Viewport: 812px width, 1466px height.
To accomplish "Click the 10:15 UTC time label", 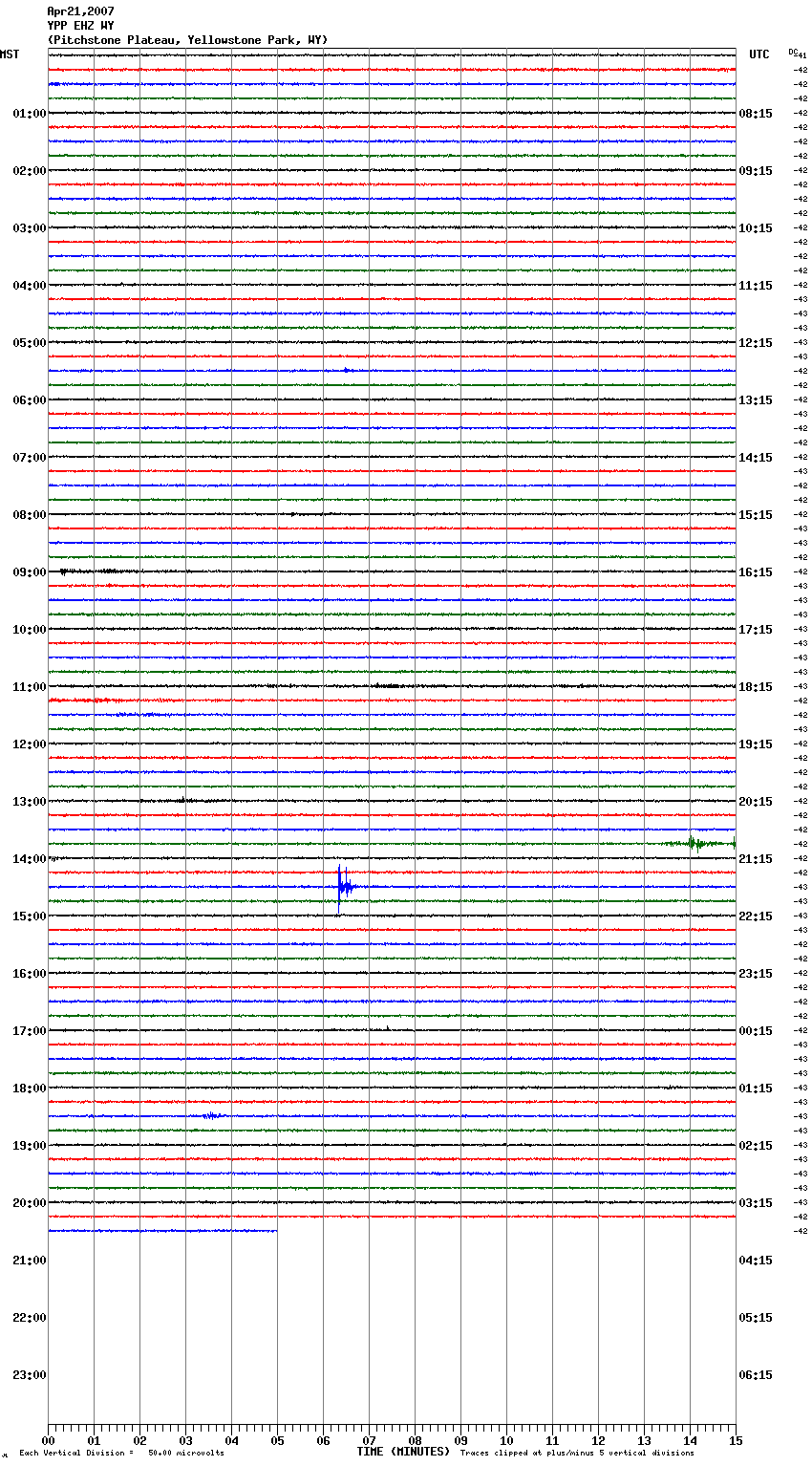I will 756,228.
